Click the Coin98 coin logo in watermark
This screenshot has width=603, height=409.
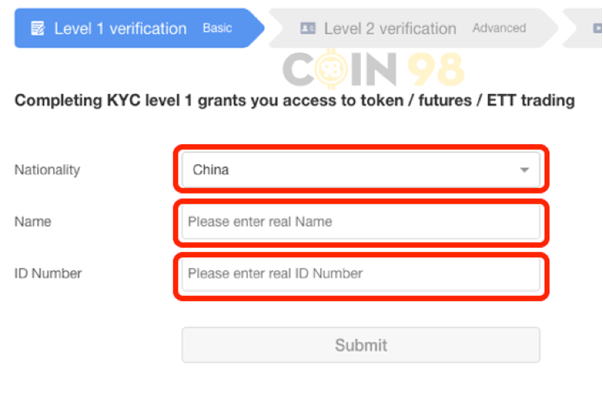(331, 69)
